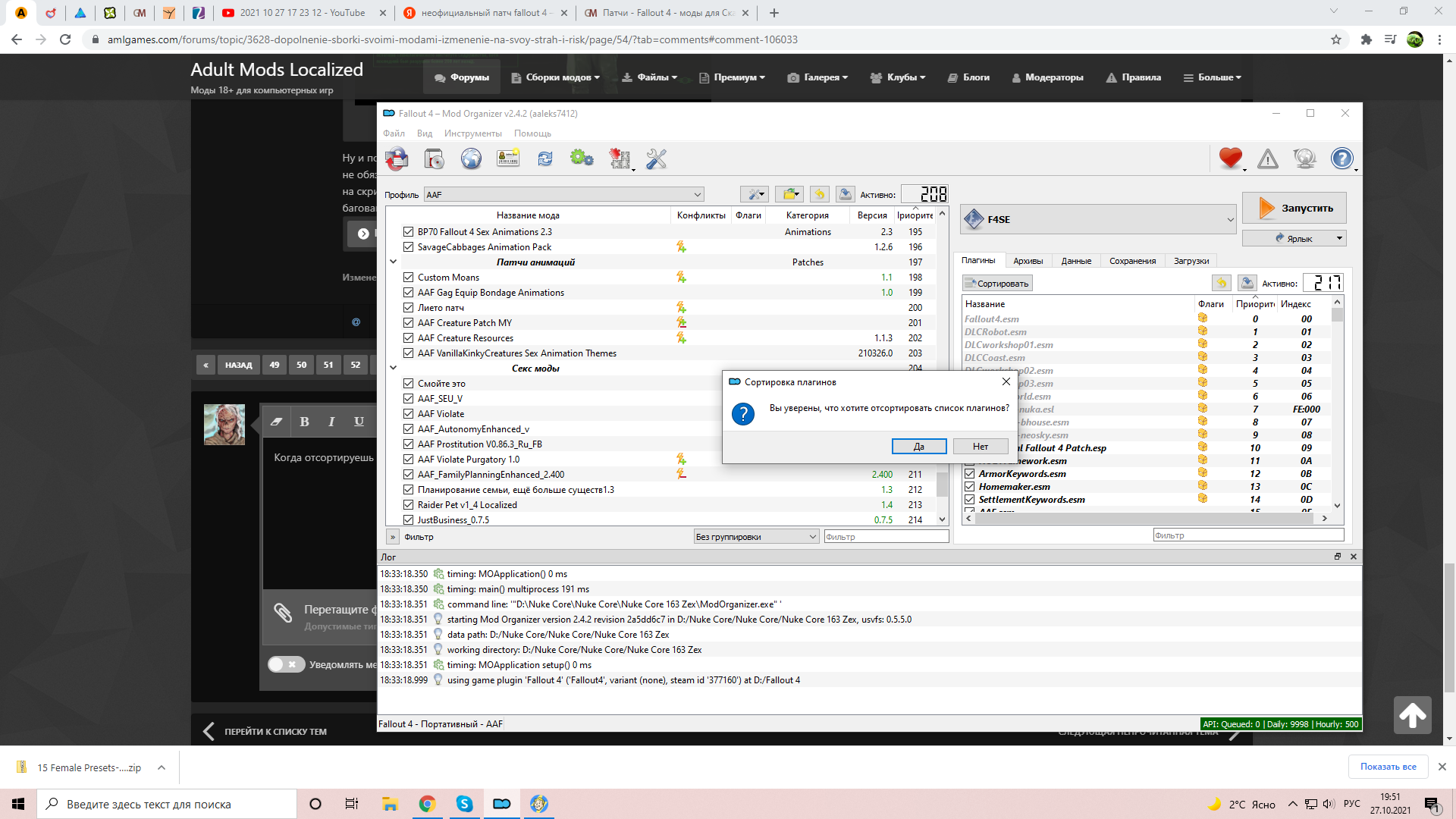Collapse the Патчи анимаций separator group
Viewport: 1456px width, 819px height.
393,262
